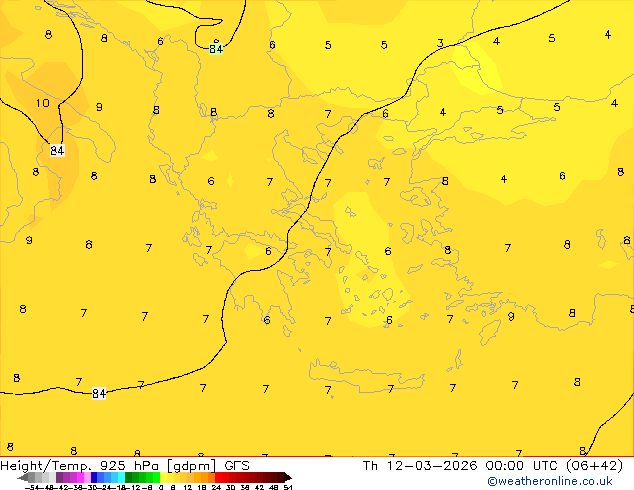Image resolution: width=634 pixels, height=490 pixels.
Task: Click the legend scale label 51
Action: click(288, 488)
